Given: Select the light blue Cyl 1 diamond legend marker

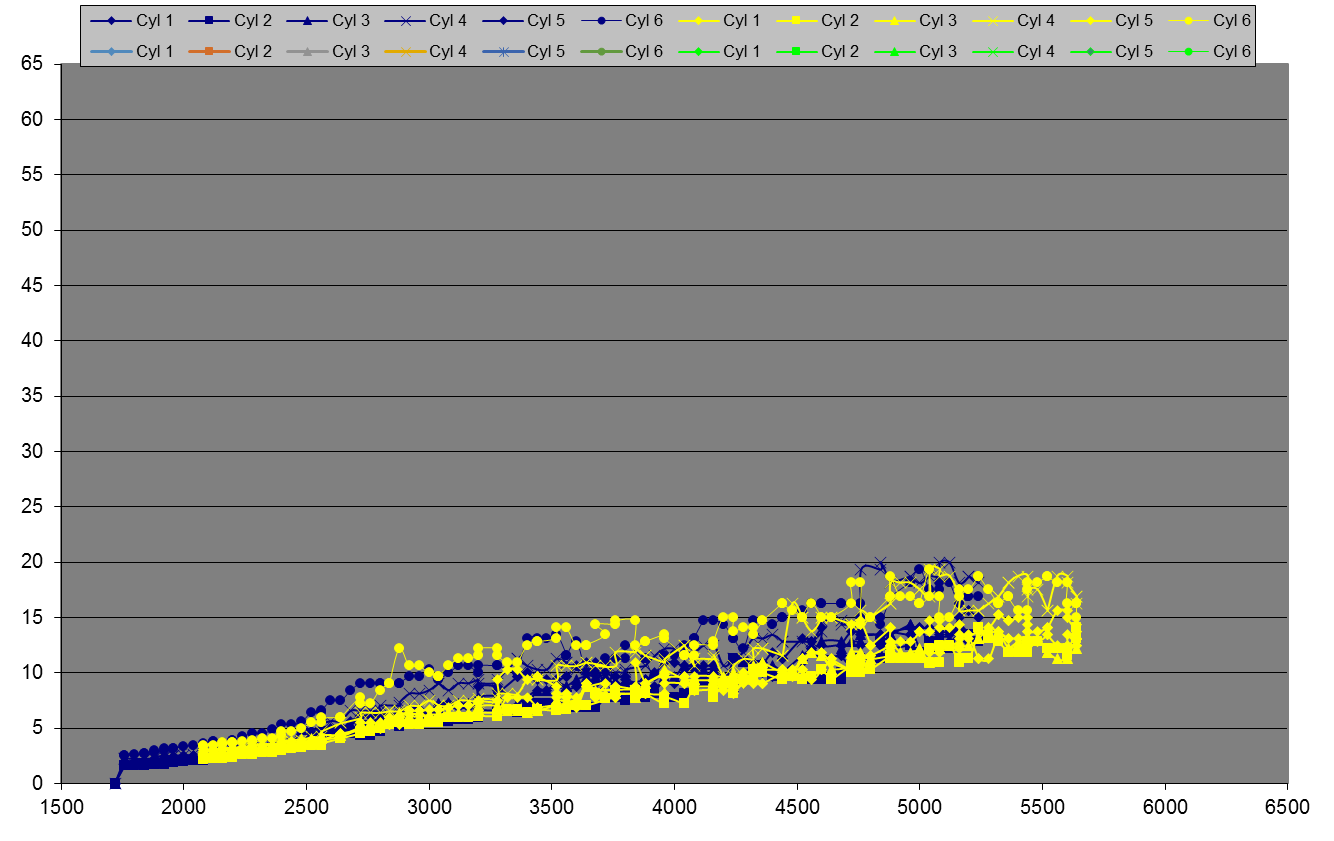Looking at the screenshot, I should pyautogui.click(x=112, y=51).
